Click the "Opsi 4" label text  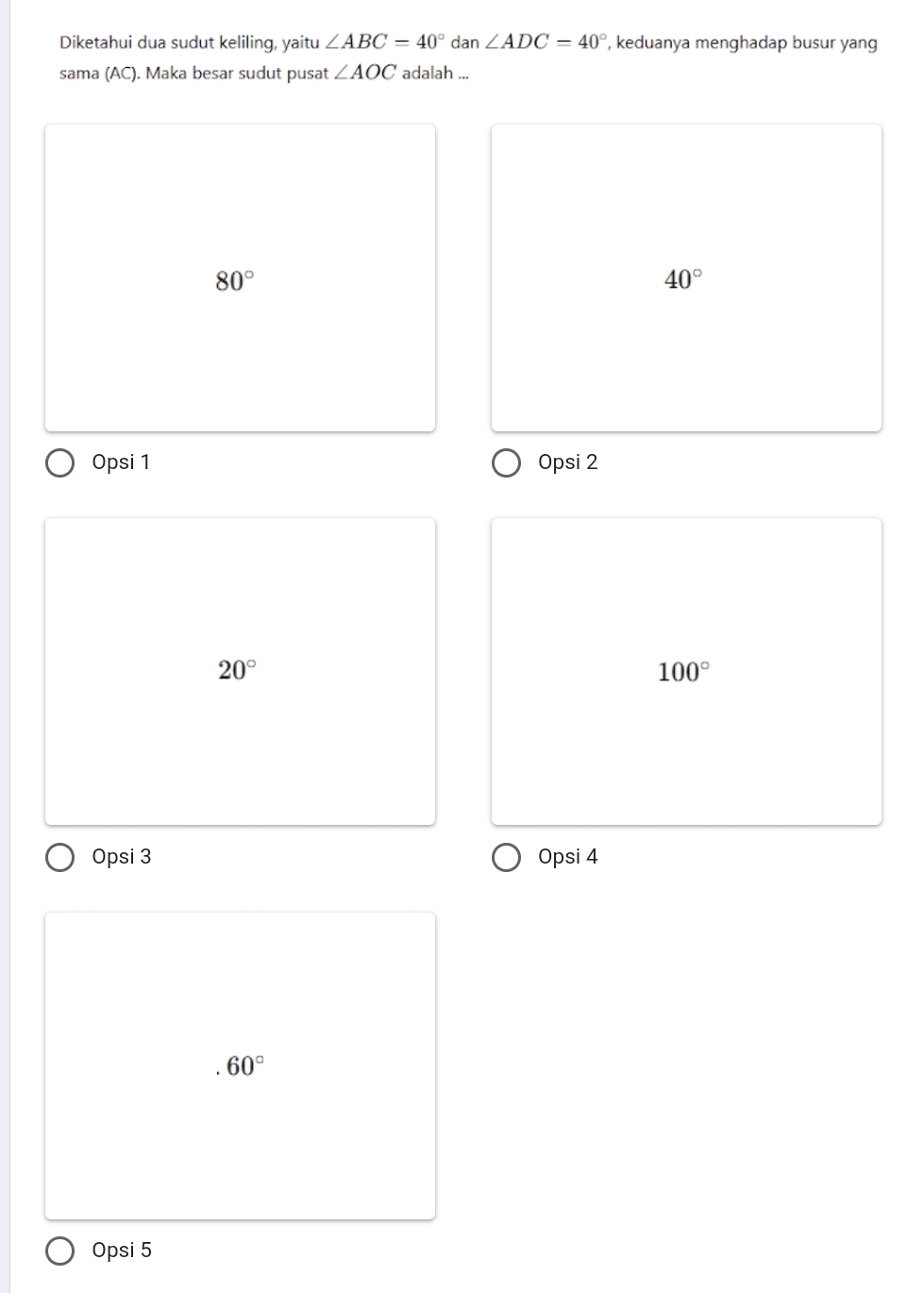click(x=568, y=857)
